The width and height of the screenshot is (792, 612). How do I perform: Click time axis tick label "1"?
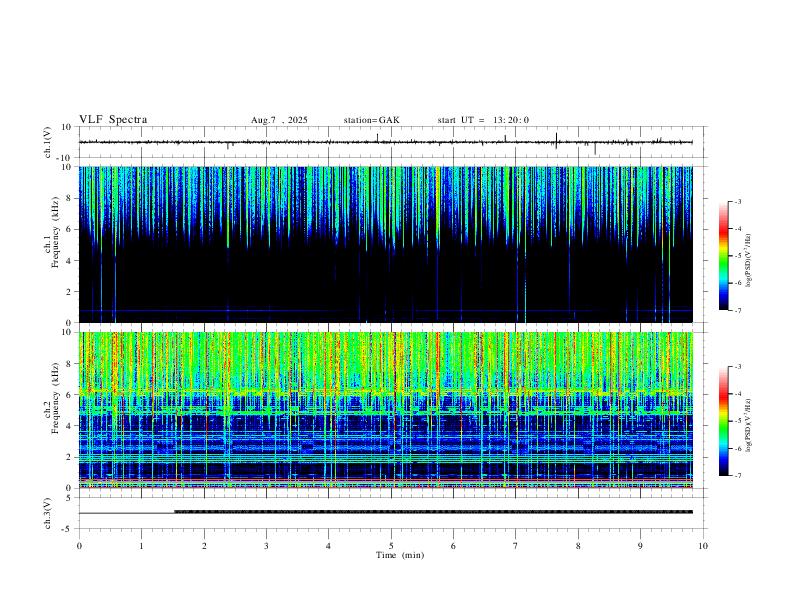tap(141, 546)
